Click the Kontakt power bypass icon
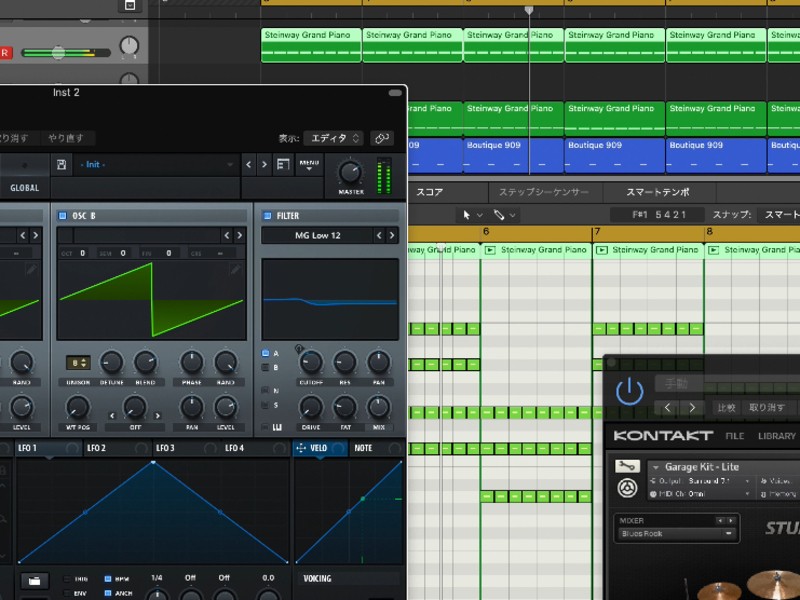The width and height of the screenshot is (800, 600). click(x=630, y=391)
